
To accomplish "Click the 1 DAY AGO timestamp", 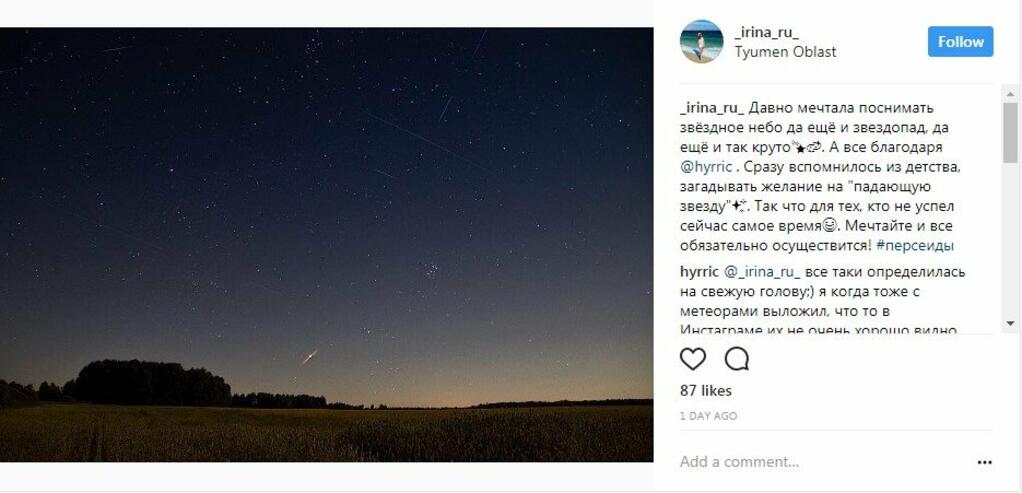I will click(708, 416).
